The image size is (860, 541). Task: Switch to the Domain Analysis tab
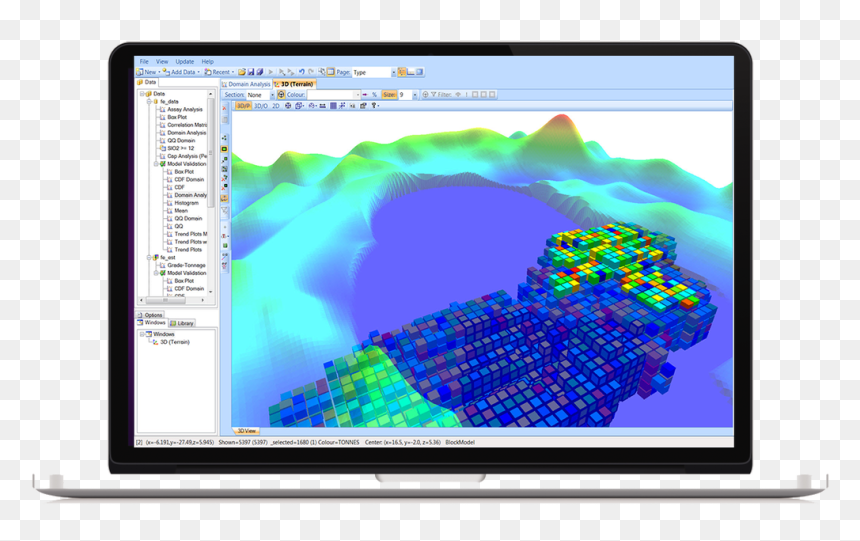point(245,84)
